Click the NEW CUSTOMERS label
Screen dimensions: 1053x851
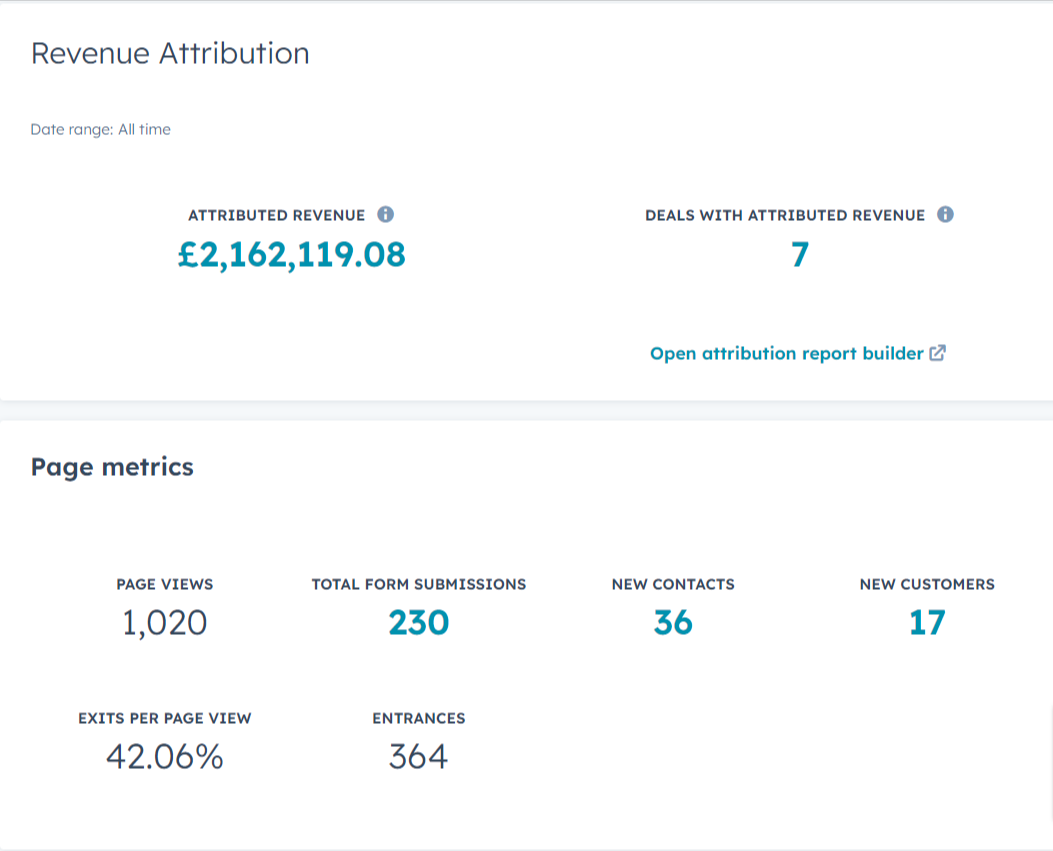[x=927, y=584]
